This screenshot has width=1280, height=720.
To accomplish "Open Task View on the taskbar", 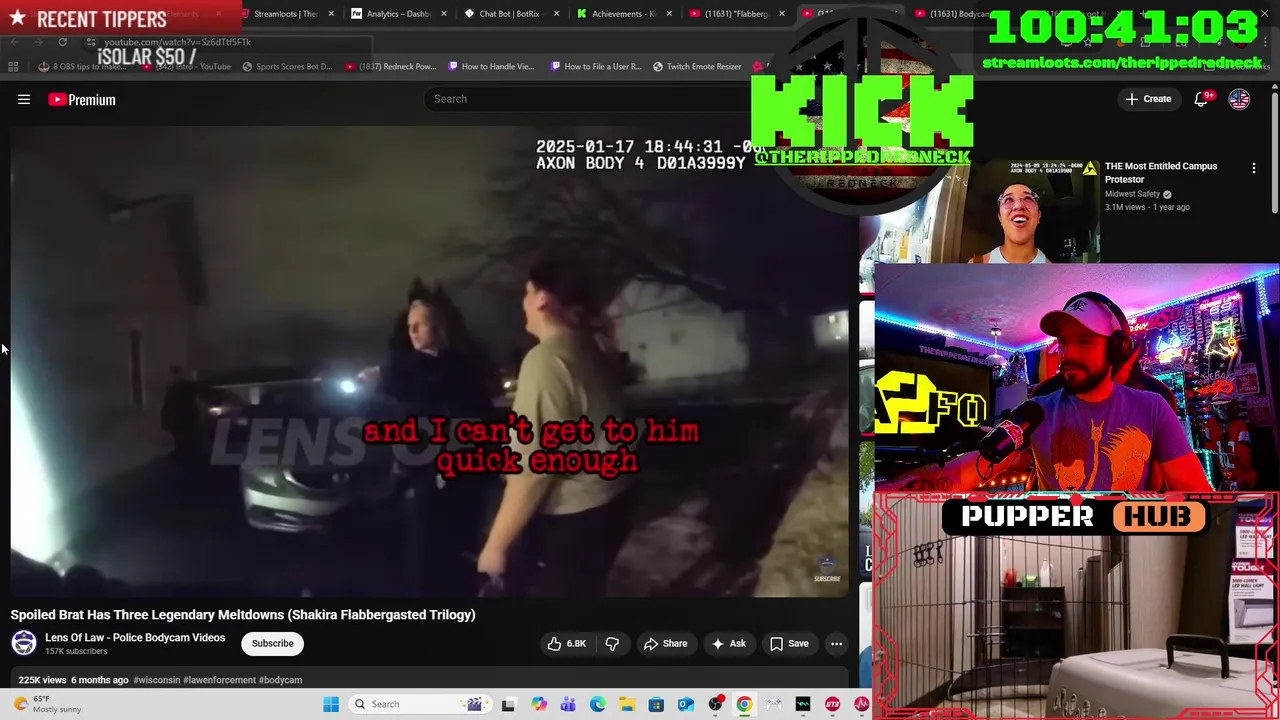I will tap(508, 704).
